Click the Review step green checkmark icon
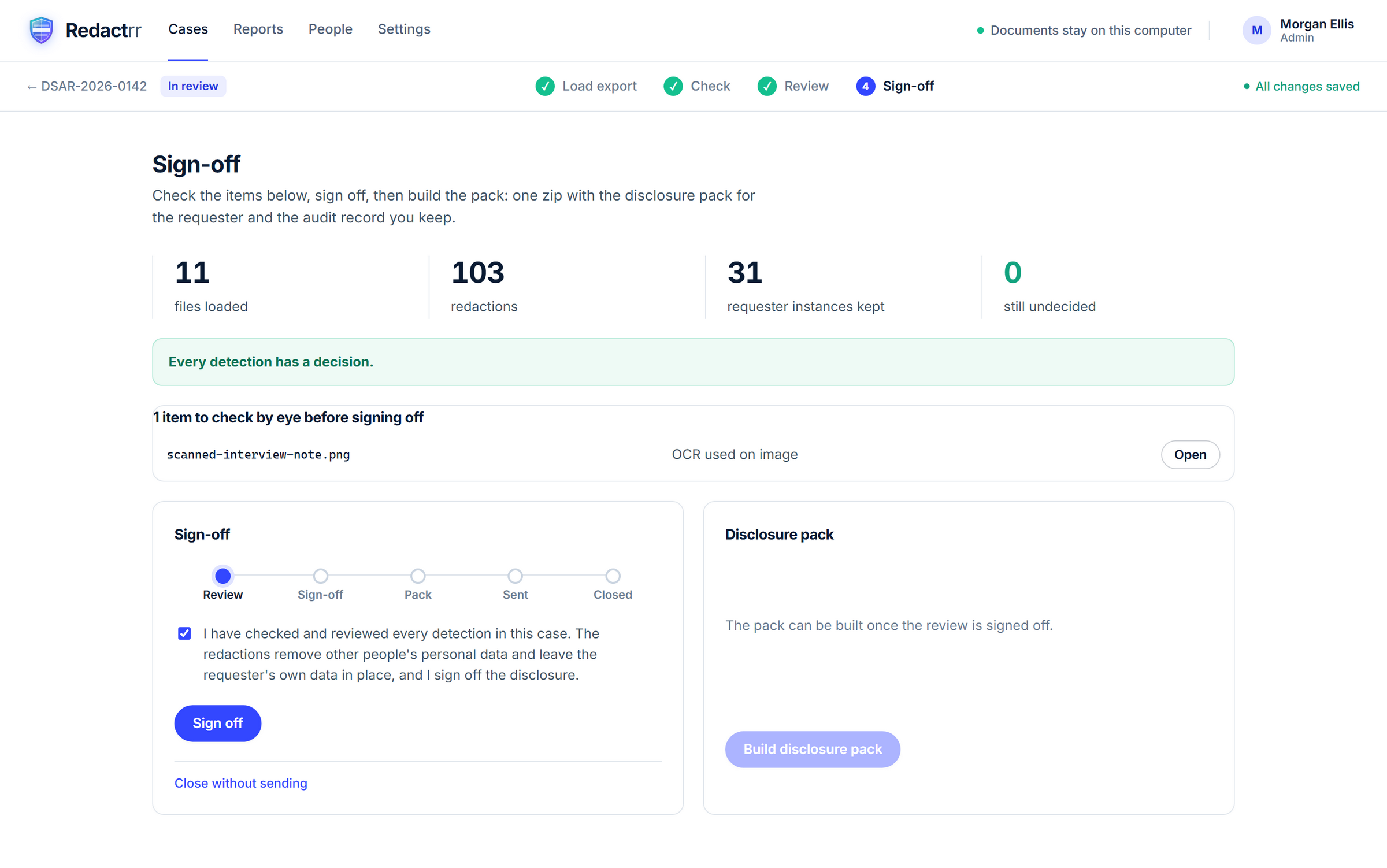This screenshot has height=868, width=1387. [767, 86]
